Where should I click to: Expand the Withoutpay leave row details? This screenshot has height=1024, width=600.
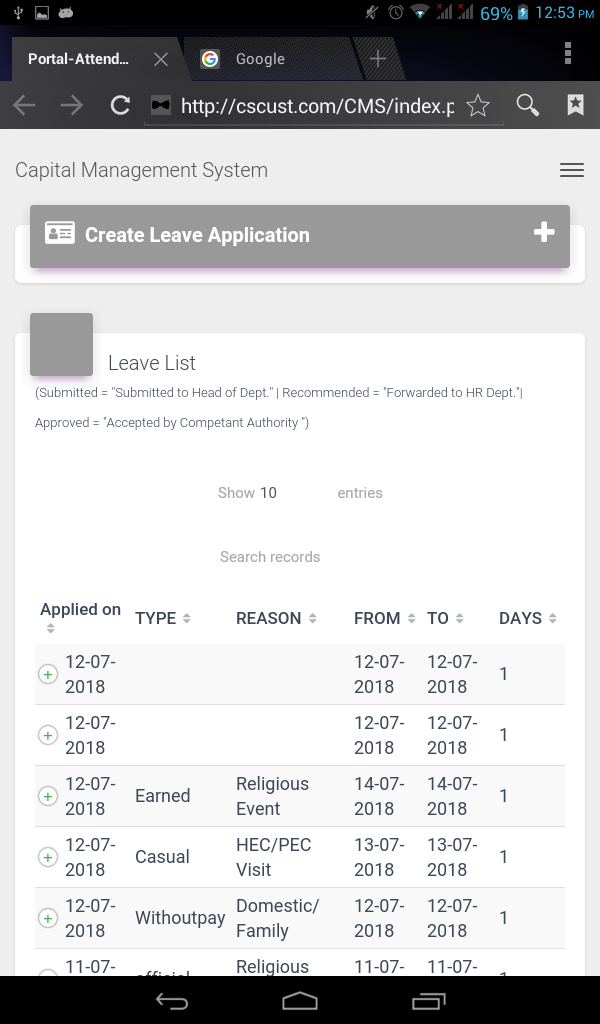pos(47,918)
